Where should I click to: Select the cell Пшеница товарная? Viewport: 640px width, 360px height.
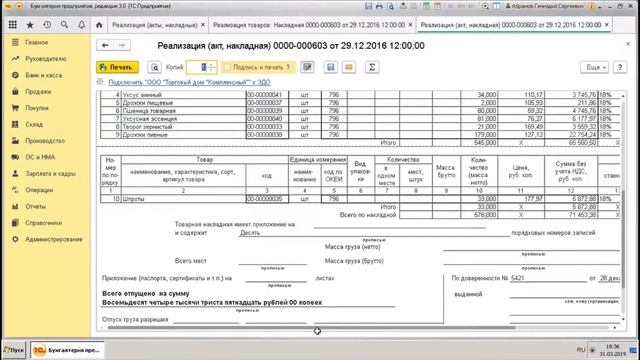coord(184,111)
